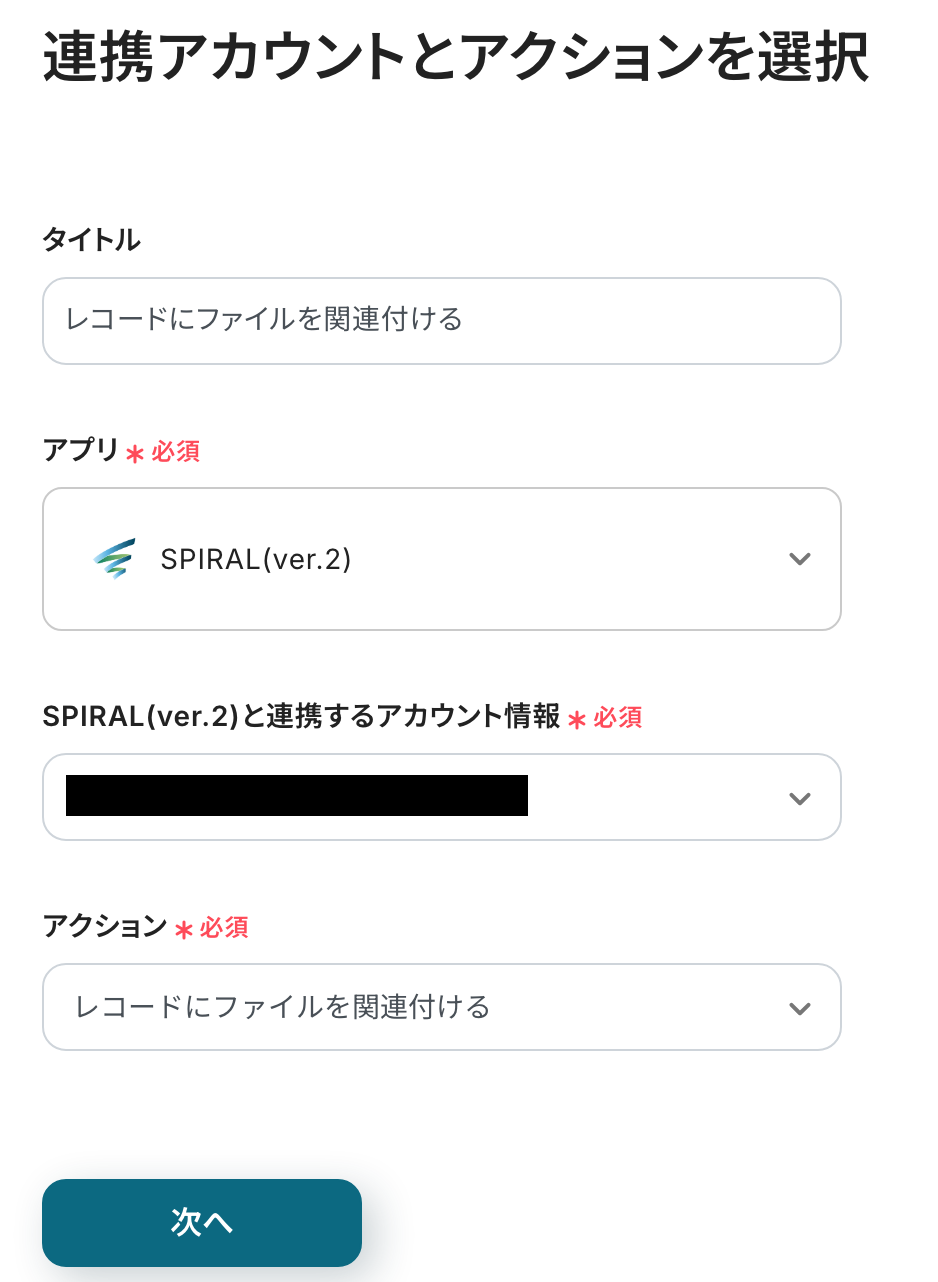The height and width of the screenshot is (1282, 938).
Task: Click the red asterisk next to アクション
Action: [x=183, y=930]
